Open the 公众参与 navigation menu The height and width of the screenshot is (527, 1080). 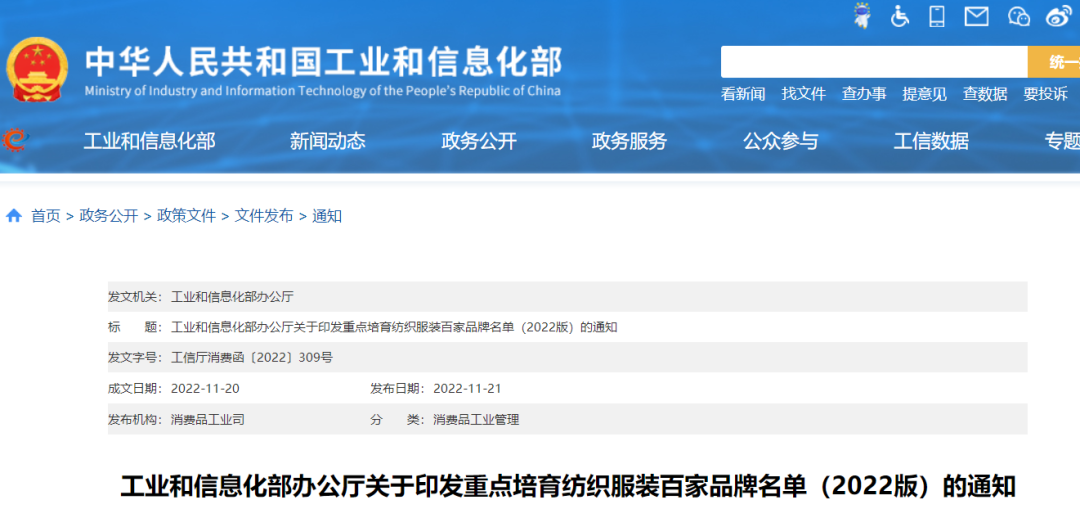coord(780,141)
